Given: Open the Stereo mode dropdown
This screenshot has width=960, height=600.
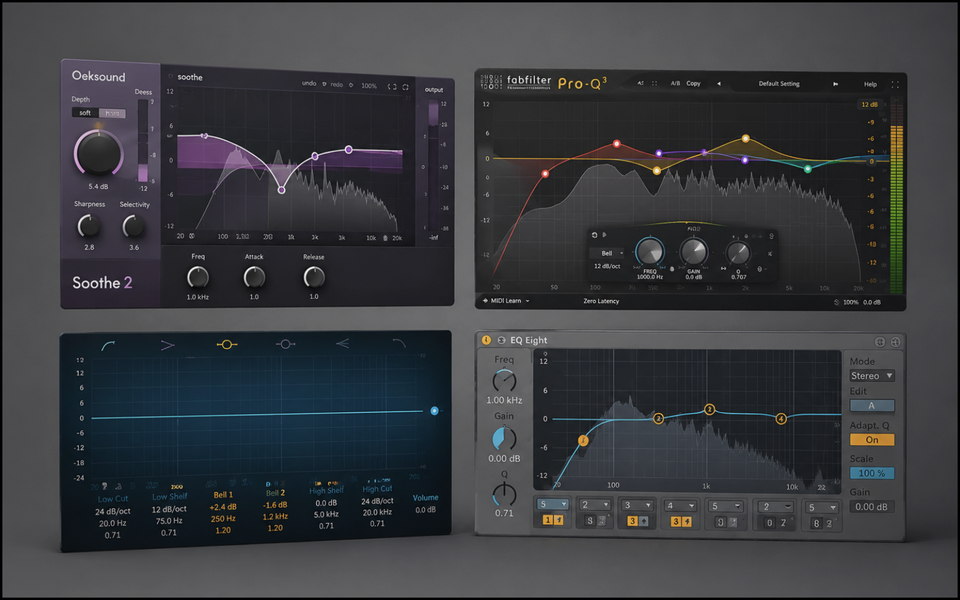Looking at the screenshot, I should point(872,376).
